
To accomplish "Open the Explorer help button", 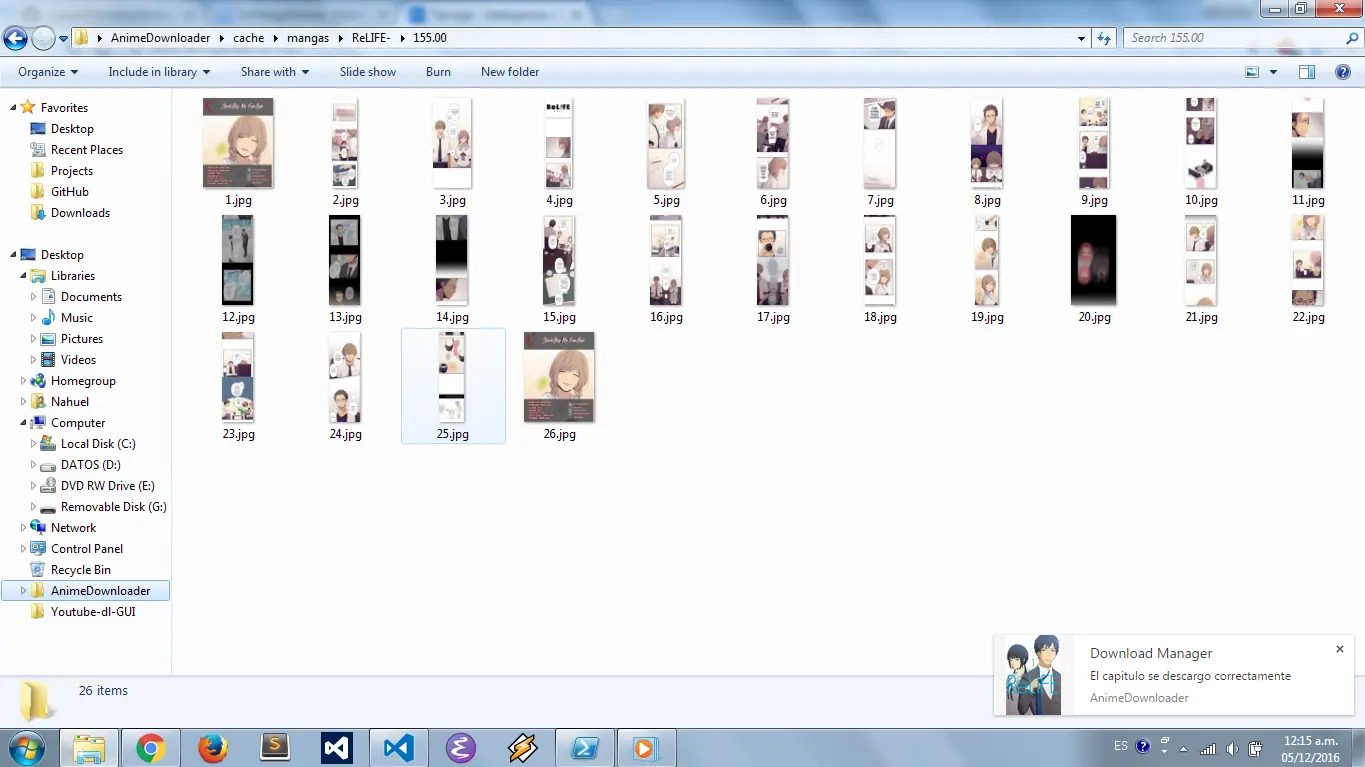I will point(1343,72).
